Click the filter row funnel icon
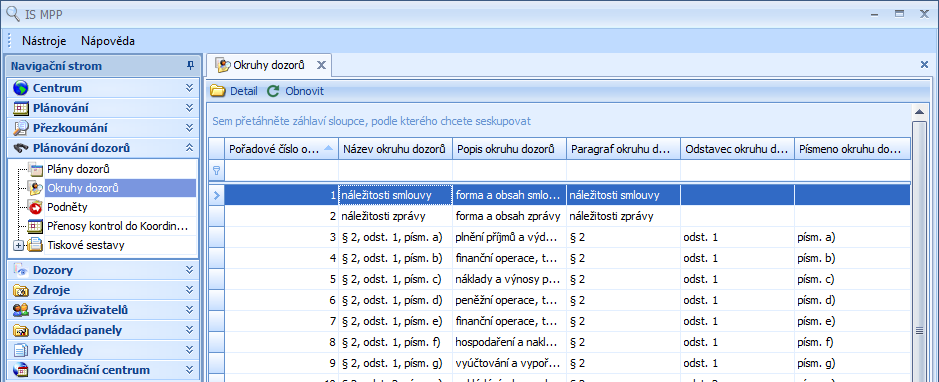The width and height of the screenshot is (939, 382). [x=216, y=171]
